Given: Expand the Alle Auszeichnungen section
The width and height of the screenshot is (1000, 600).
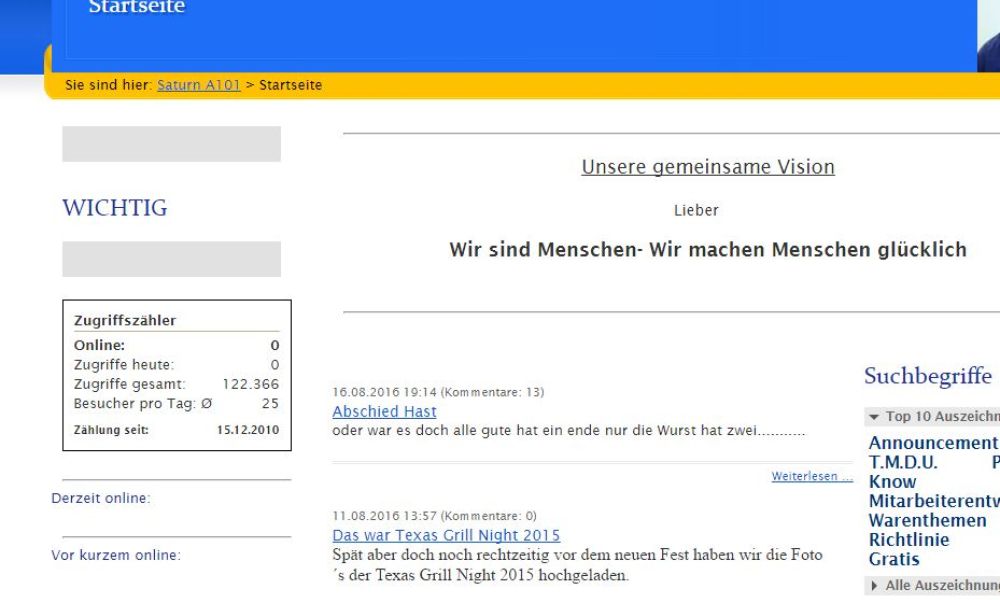Looking at the screenshot, I should [934, 586].
